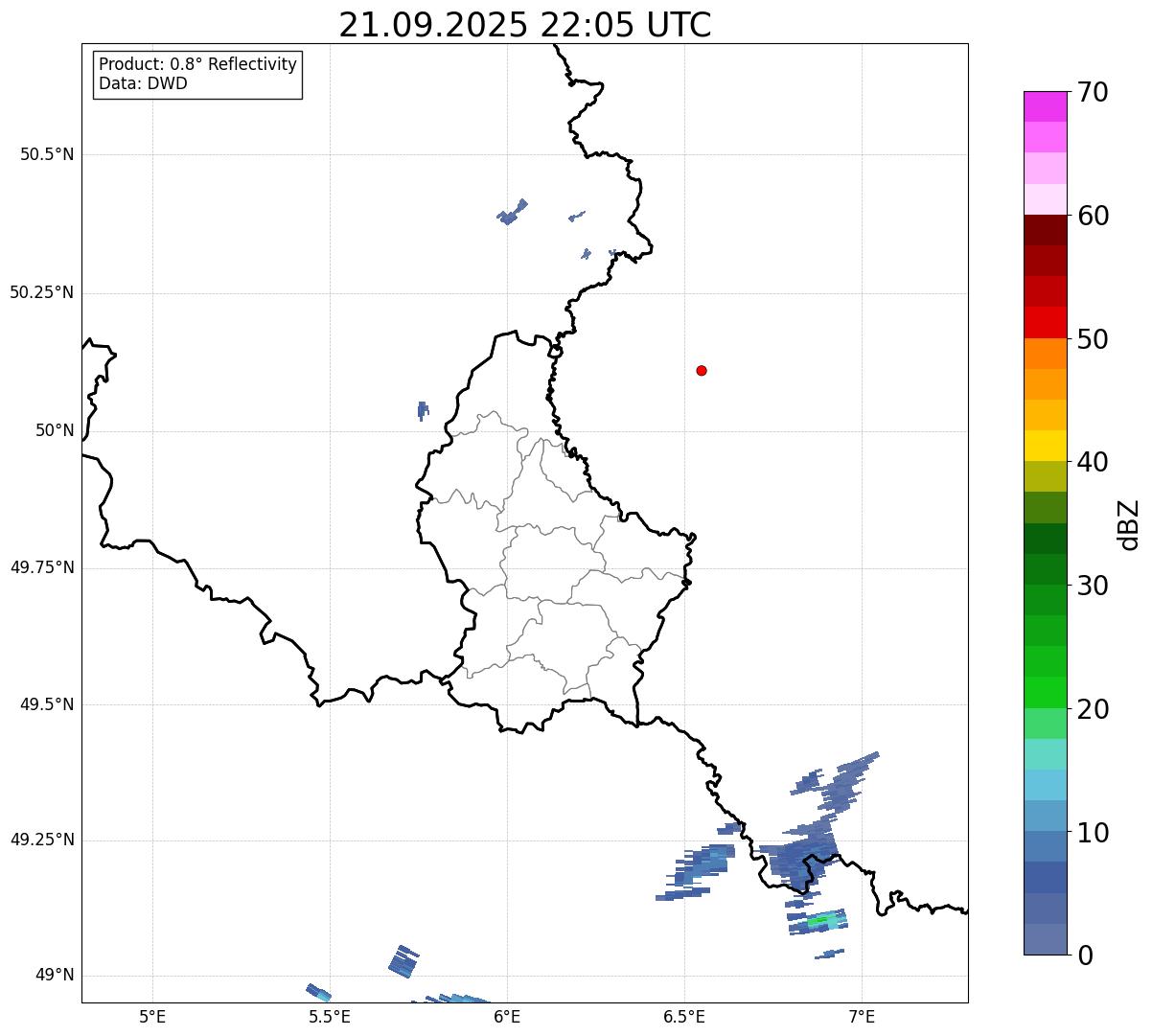This screenshot has width=1152, height=1036.
Task: Click the 50°N latitude label
Action: (x=55, y=430)
